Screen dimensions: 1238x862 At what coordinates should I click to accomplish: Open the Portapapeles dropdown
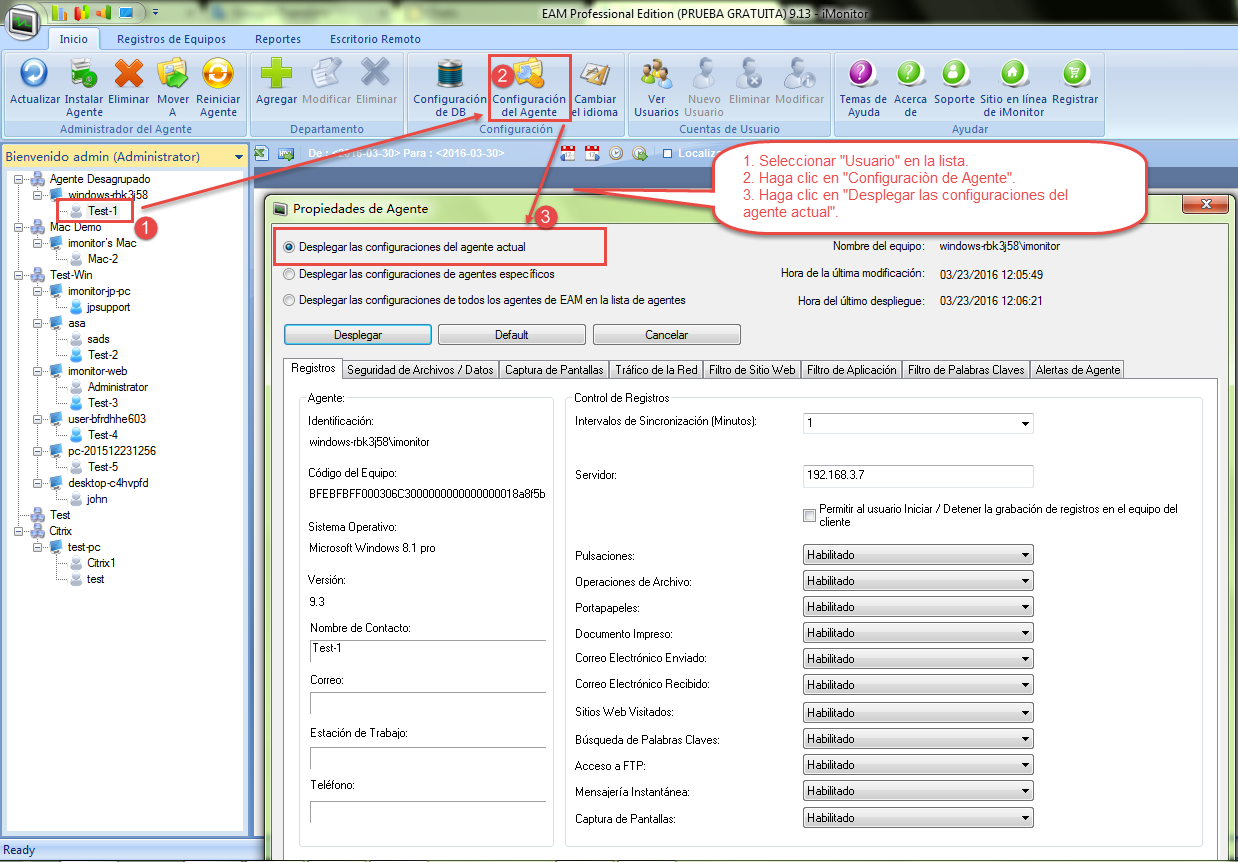tap(918, 607)
